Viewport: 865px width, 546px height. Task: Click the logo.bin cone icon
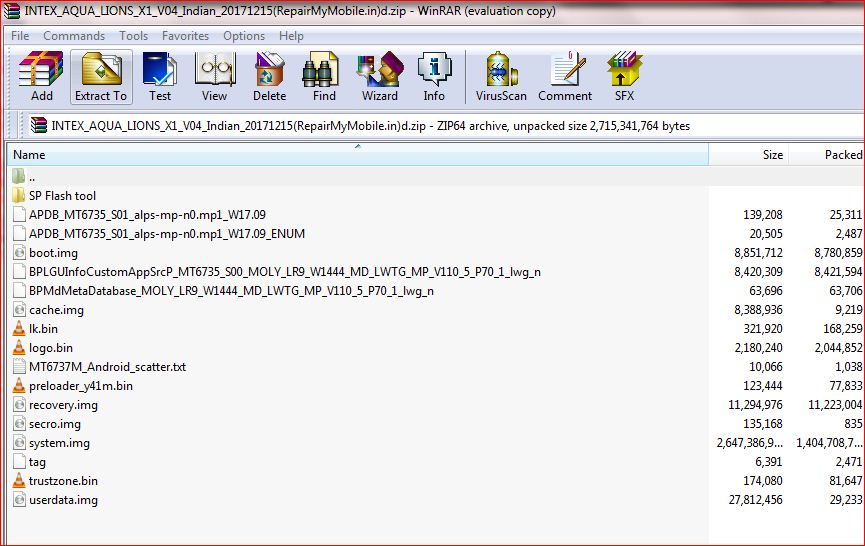click(19, 347)
